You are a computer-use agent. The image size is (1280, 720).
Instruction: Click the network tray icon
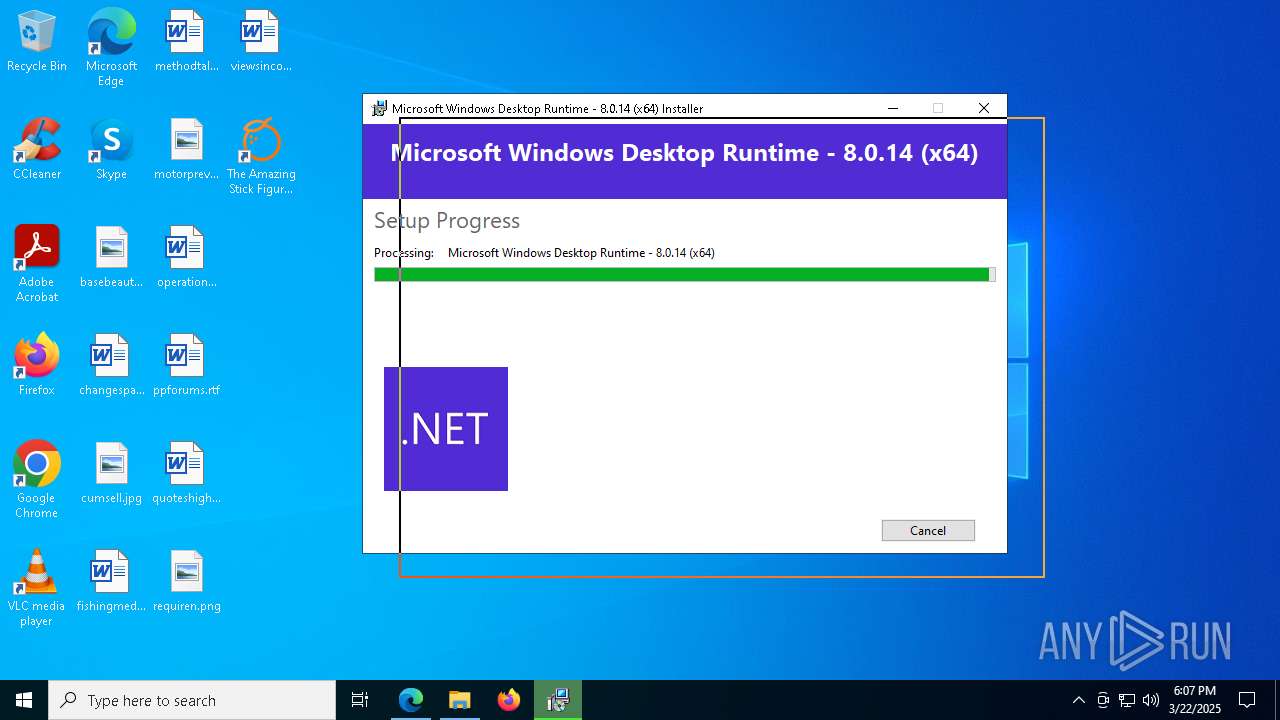click(1127, 700)
